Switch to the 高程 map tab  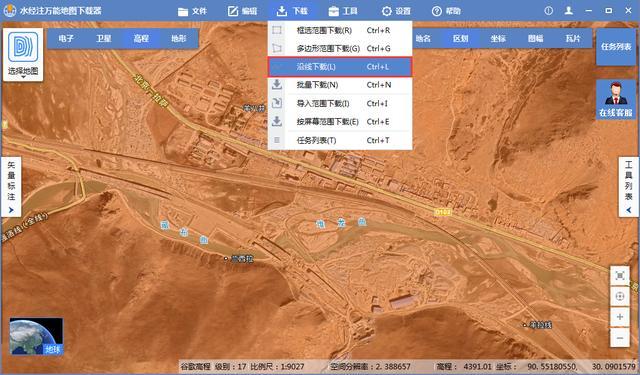point(141,39)
